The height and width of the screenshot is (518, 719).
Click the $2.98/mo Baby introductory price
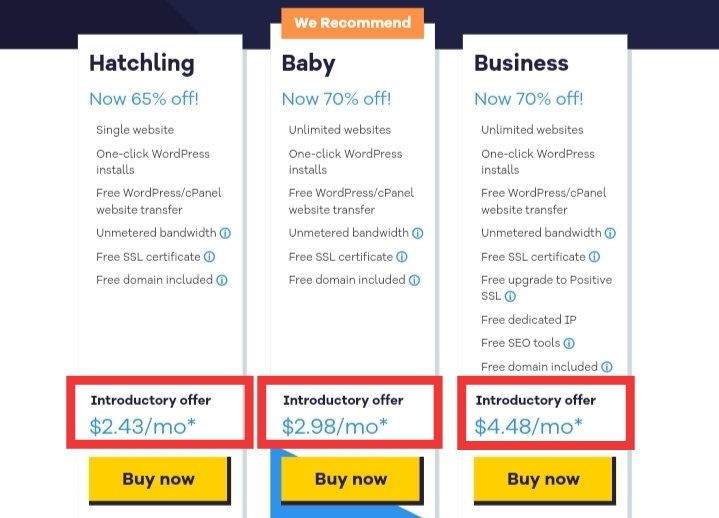click(x=335, y=426)
